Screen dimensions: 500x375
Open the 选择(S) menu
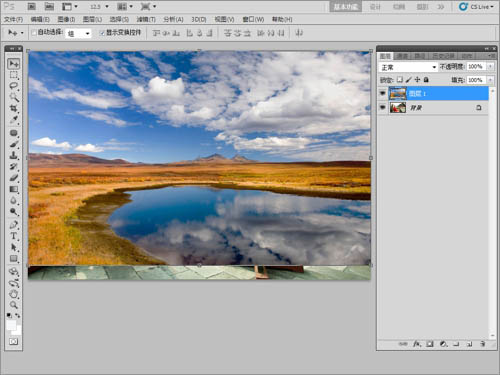coord(119,20)
